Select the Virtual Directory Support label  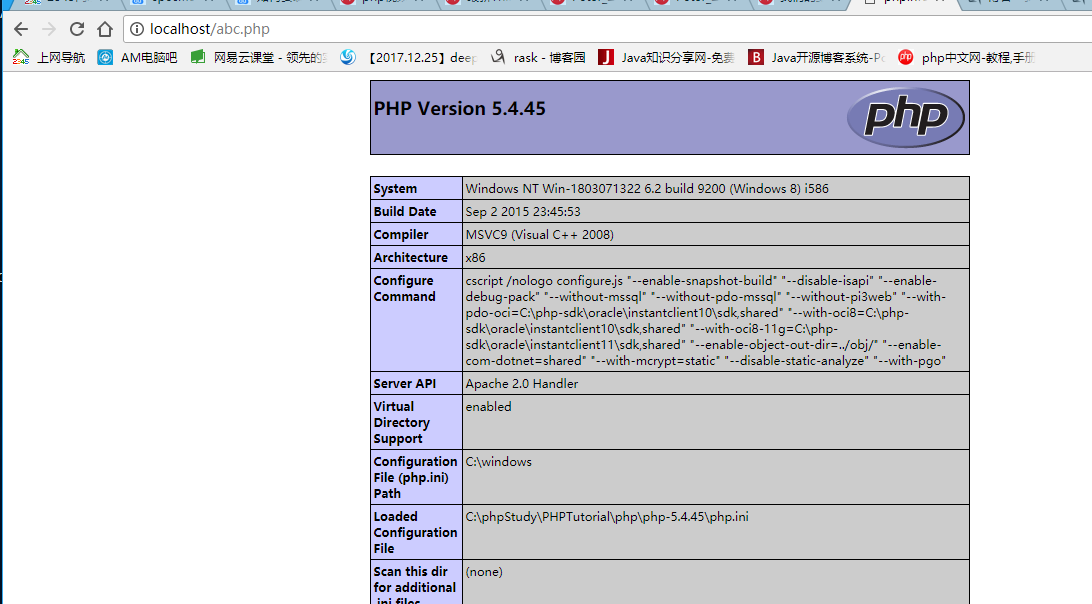[x=416, y=423]
